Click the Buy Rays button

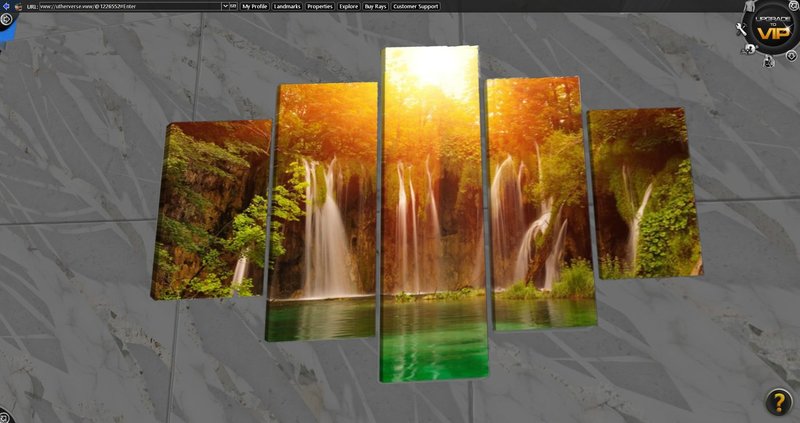375,6
